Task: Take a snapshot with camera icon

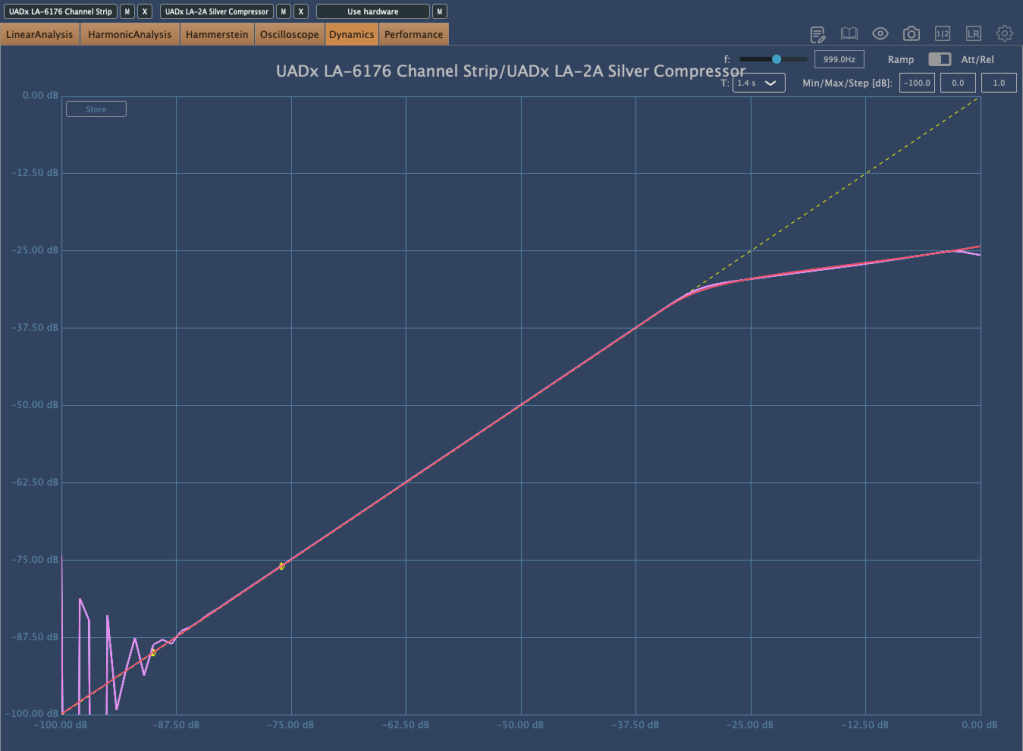Action: click(911, 34)
